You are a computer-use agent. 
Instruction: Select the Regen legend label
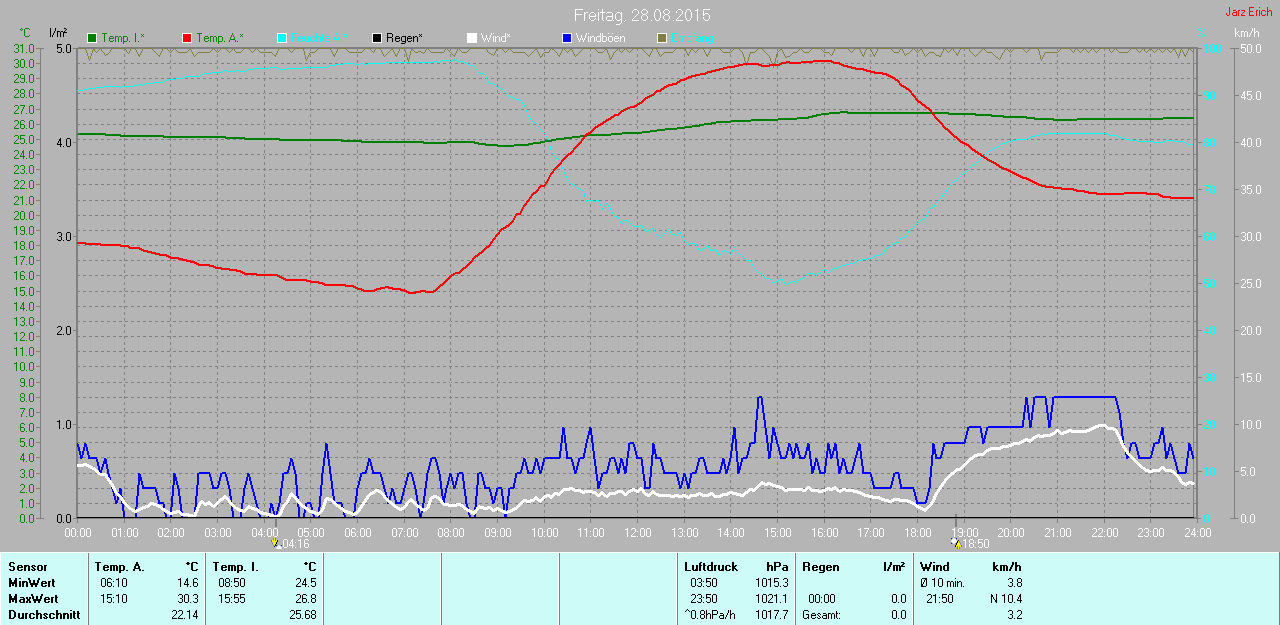(x=404, y=38)
